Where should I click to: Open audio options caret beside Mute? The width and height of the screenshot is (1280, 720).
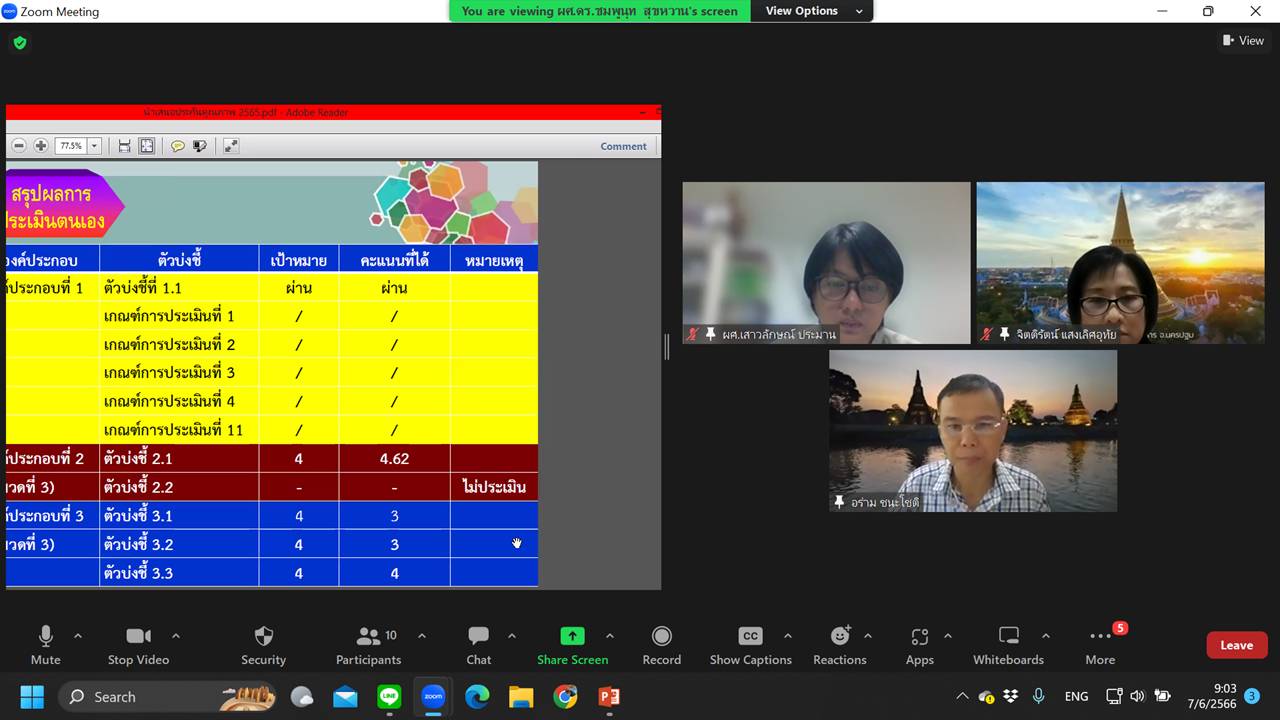78,636
